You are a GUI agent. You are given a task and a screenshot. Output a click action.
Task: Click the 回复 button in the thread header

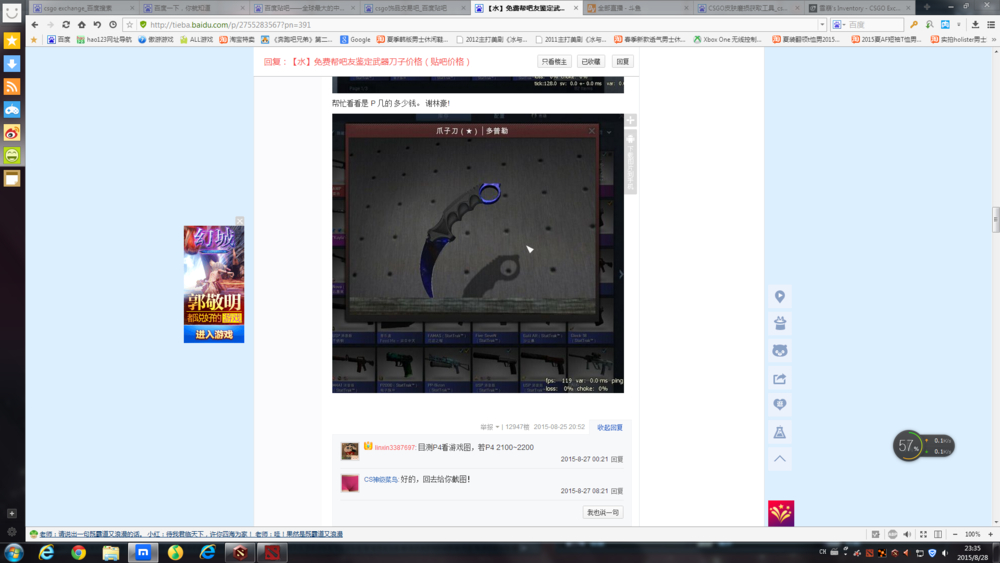[622, 62]
